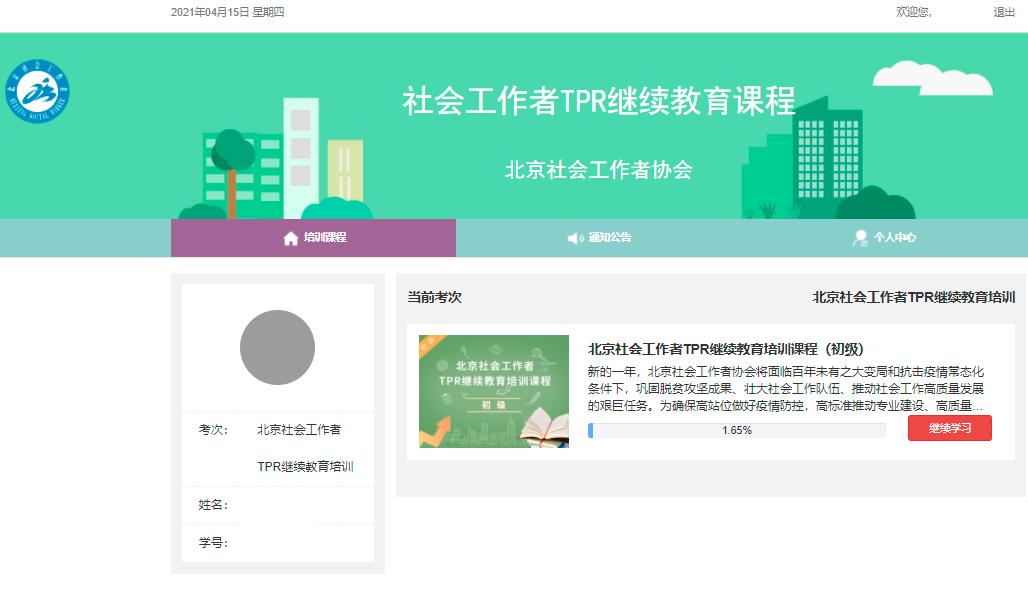
Task: Click the banner title 社会工作者TPR继续教育课程
Action: pyautogui.click(x=599, y=101)
